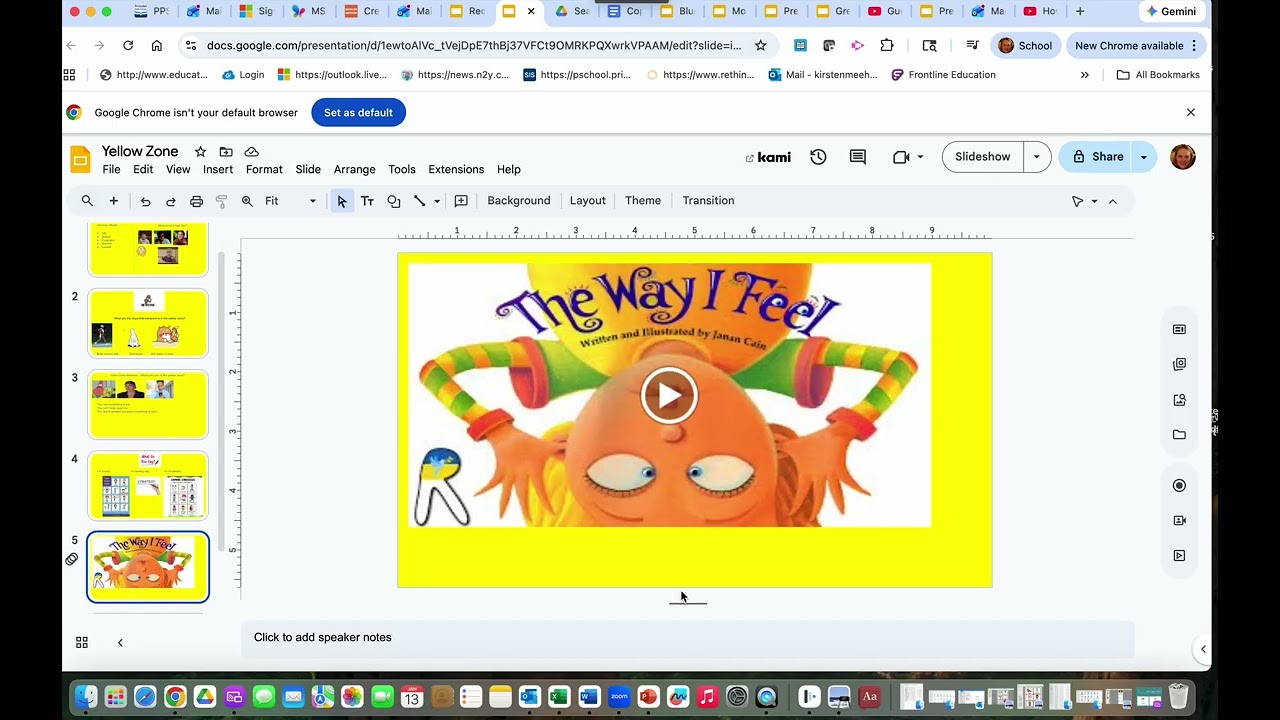Open the Chrome extensions puzzle icon
This screenshot has width=1280, height=720.
[x=887, y=46]
